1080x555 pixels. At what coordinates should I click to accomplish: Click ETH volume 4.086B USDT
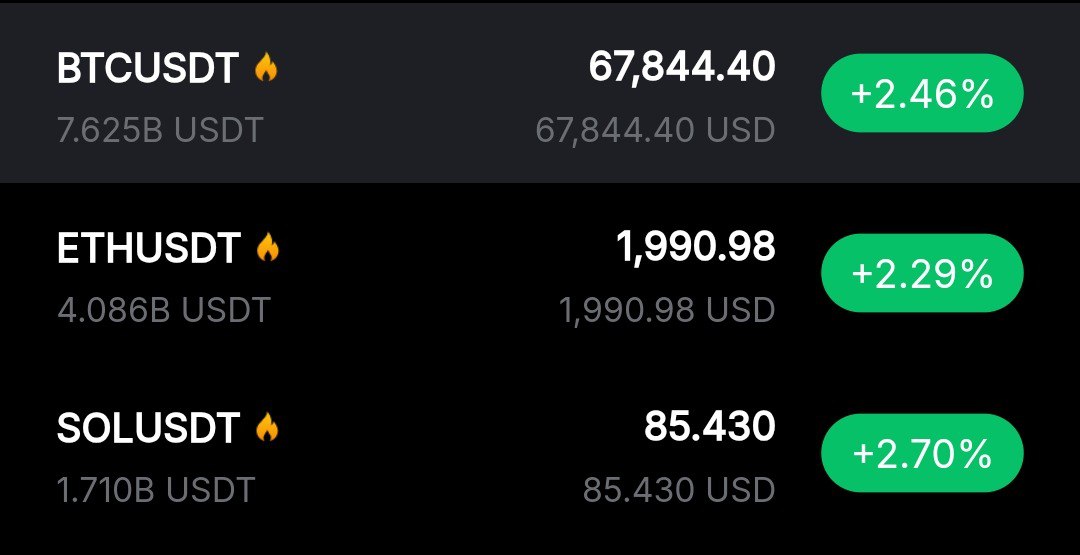(x=164, y=310)
